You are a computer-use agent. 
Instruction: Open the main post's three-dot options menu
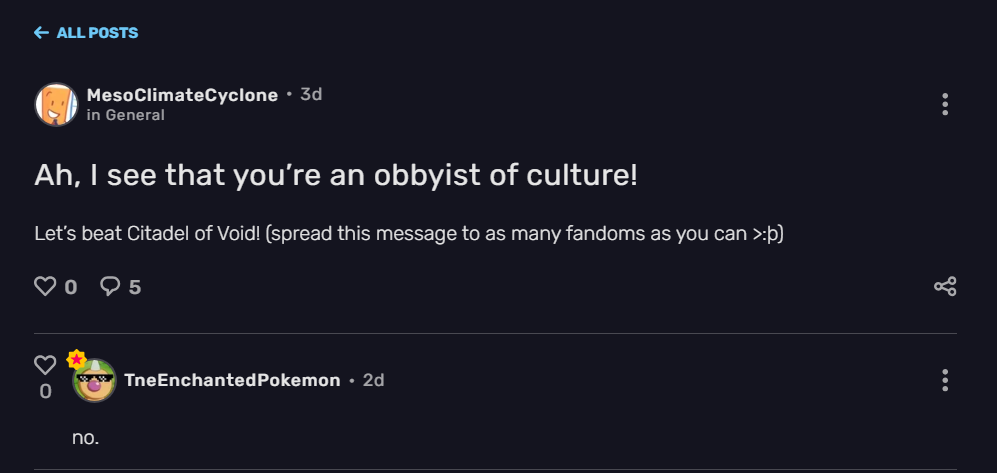pyautogui.click(x=945, y=104)
